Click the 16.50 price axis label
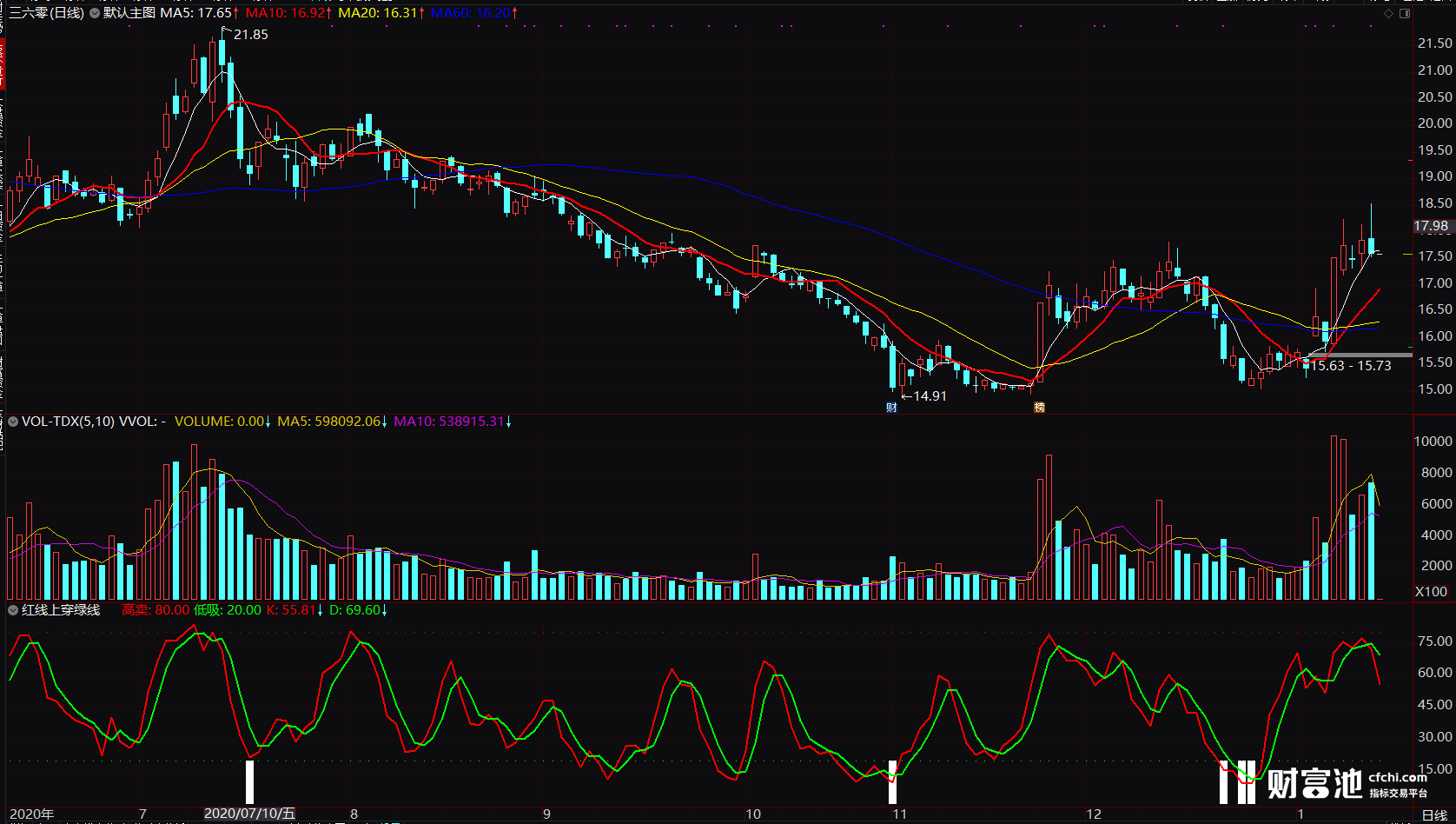This screenshot has width=1456, height=824. [1435, 309]
